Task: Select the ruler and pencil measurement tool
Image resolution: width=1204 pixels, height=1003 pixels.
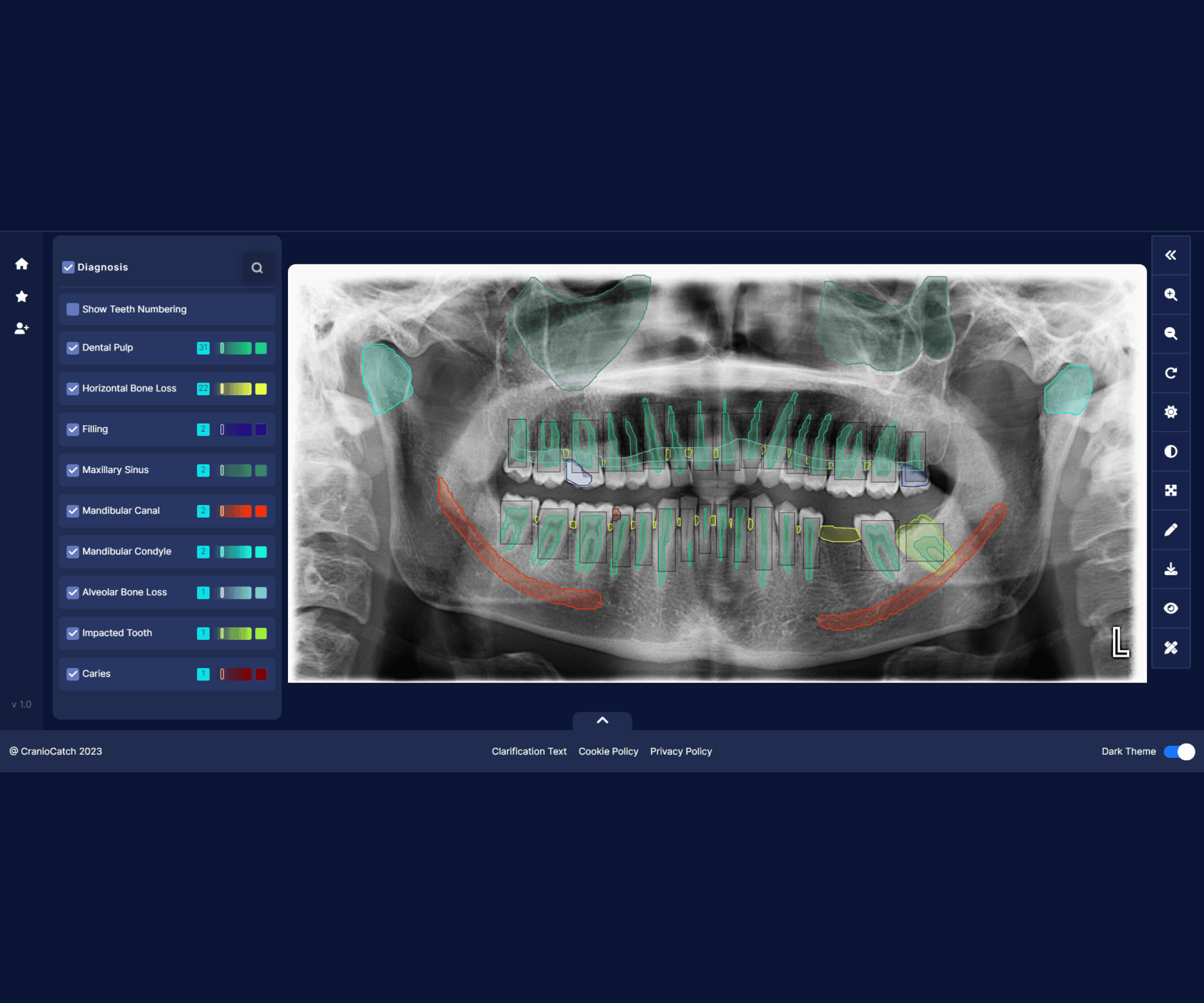Action: (x=1171, y=647)
